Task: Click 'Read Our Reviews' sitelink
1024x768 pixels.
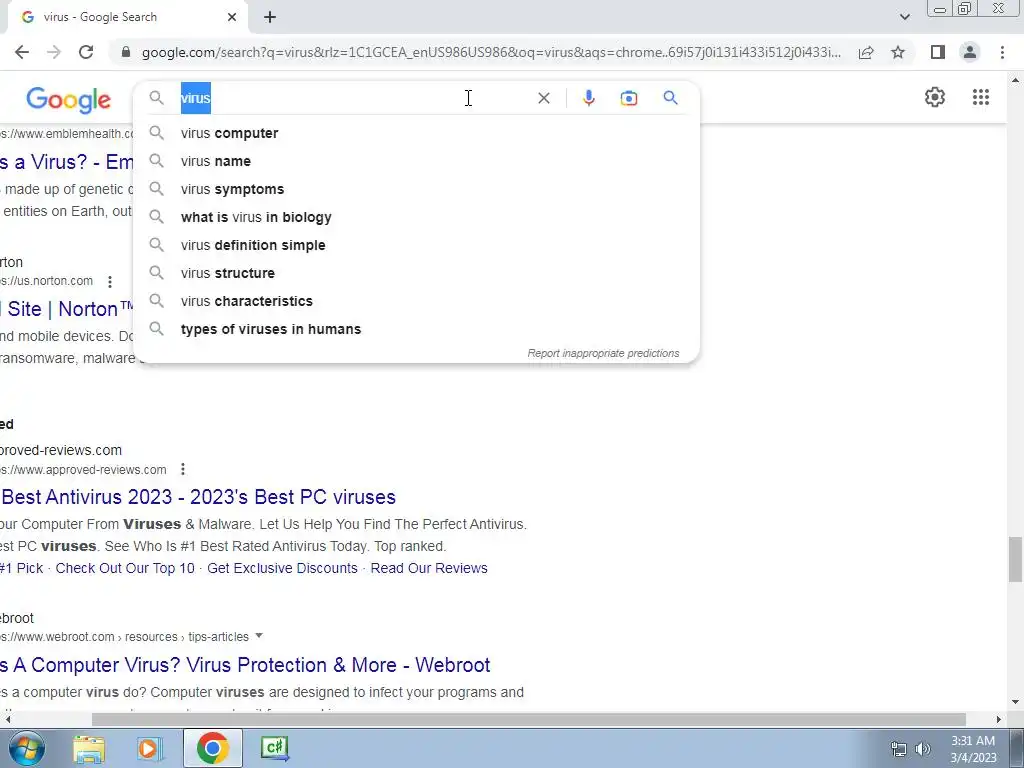Action: (429, 568)
